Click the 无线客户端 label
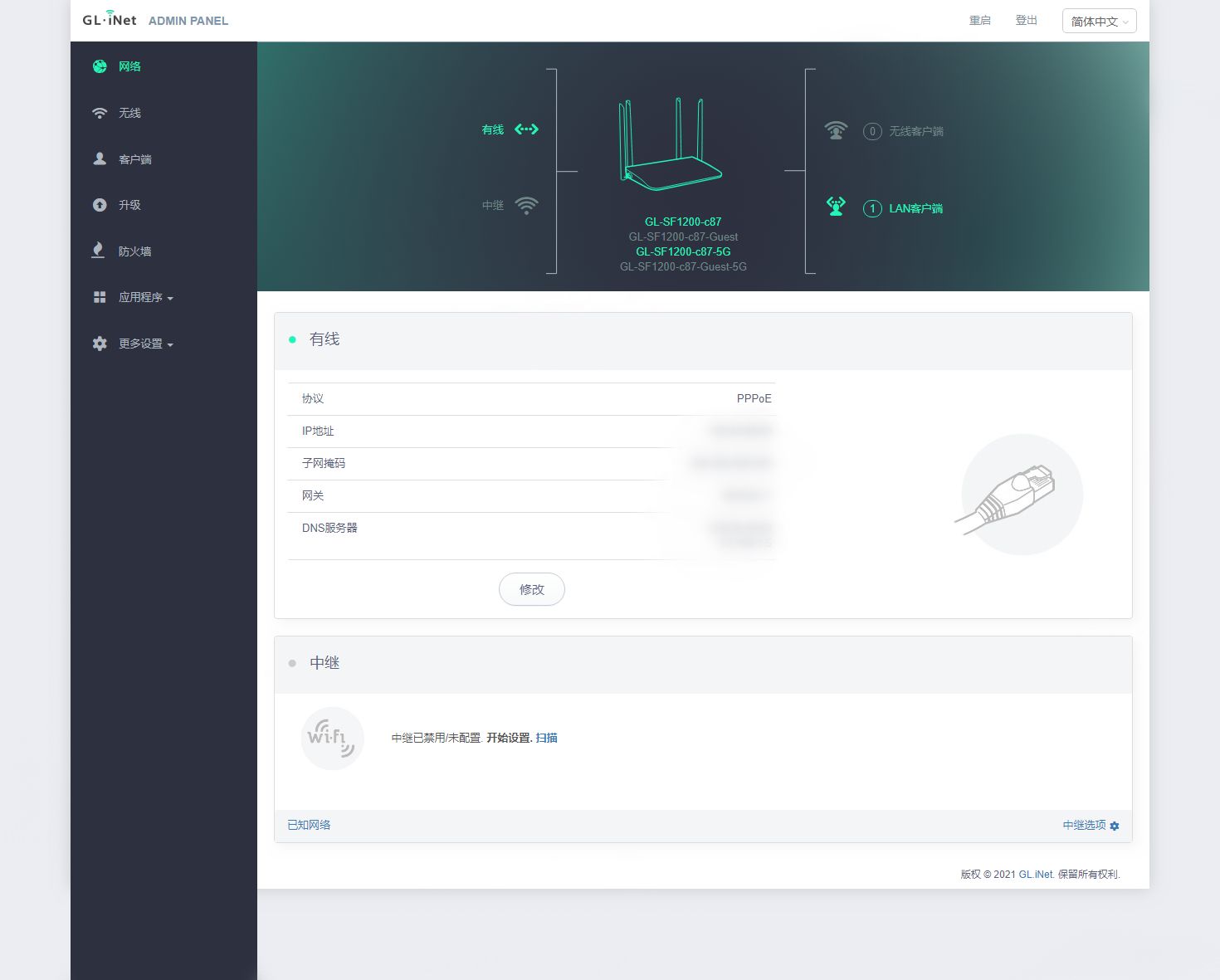This screenshot has width=1220, height=980. tap(916, 131)
